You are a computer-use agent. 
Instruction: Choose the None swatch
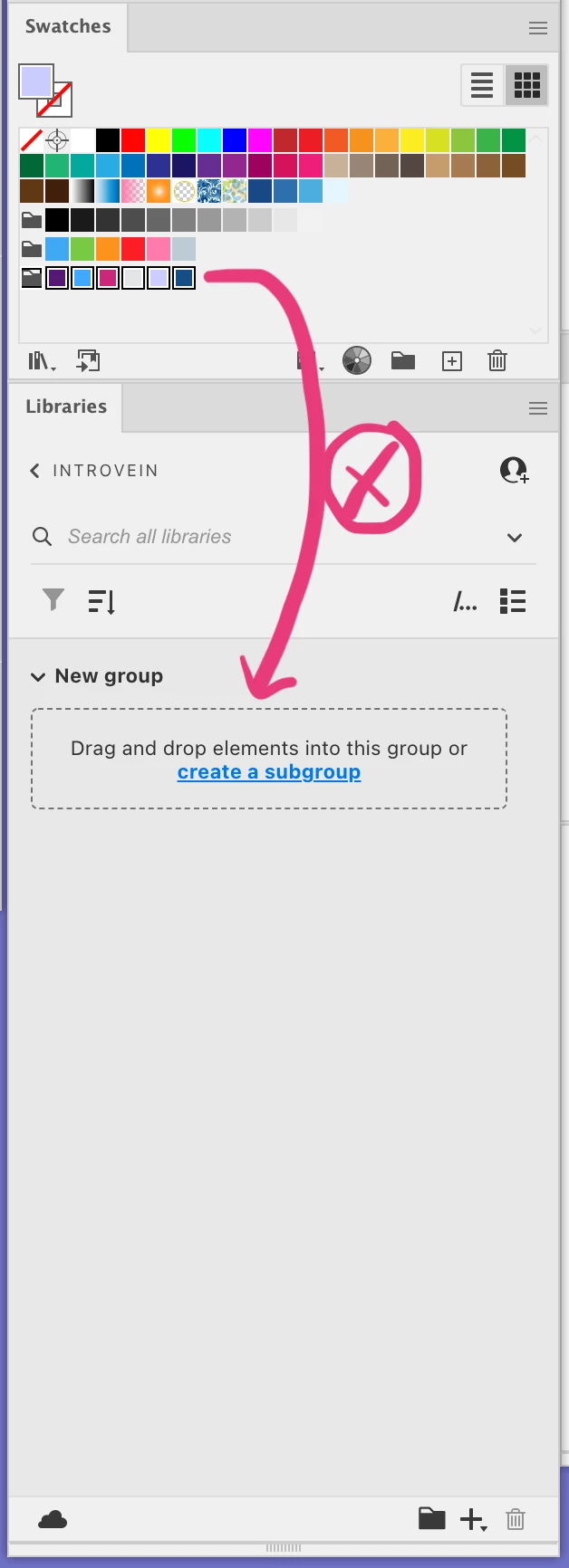point(32,140)
